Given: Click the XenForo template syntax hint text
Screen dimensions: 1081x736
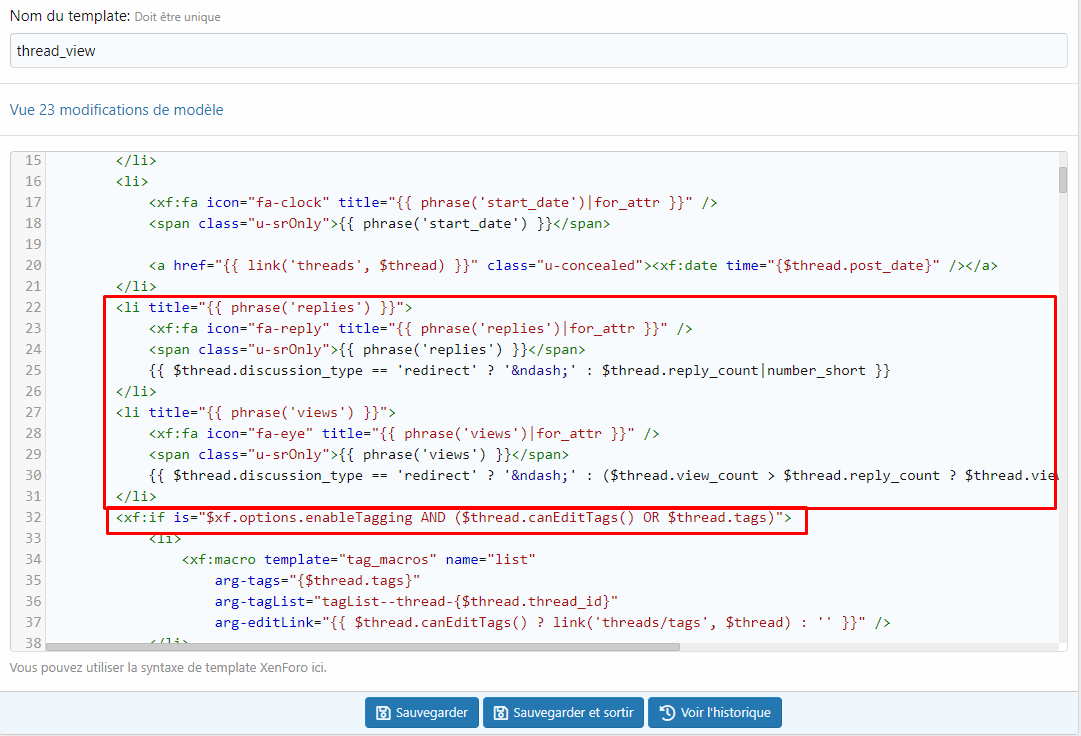Looking at the screenshot, I should 168,668.
